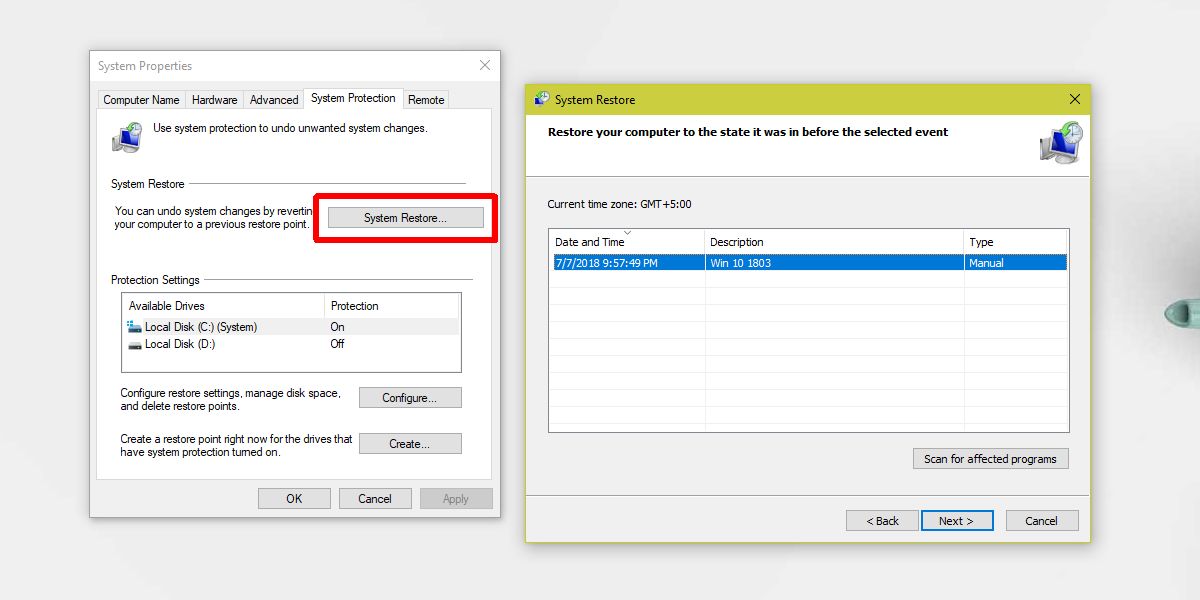Viewport: 1200px width, 600px height.
Task: Select the Local Disk (C:) (System) row
Action: click(291, 327)
